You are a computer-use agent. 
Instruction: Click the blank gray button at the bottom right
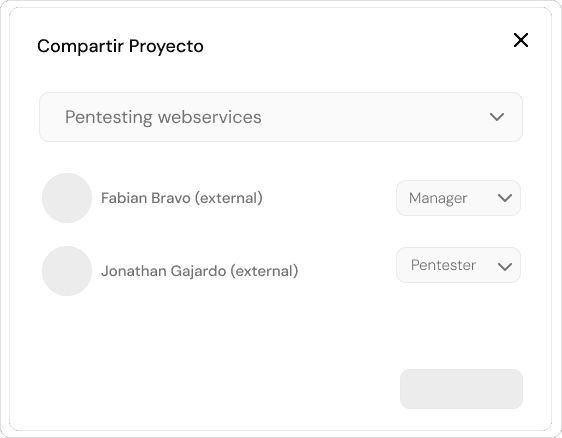tap(461, 389)
